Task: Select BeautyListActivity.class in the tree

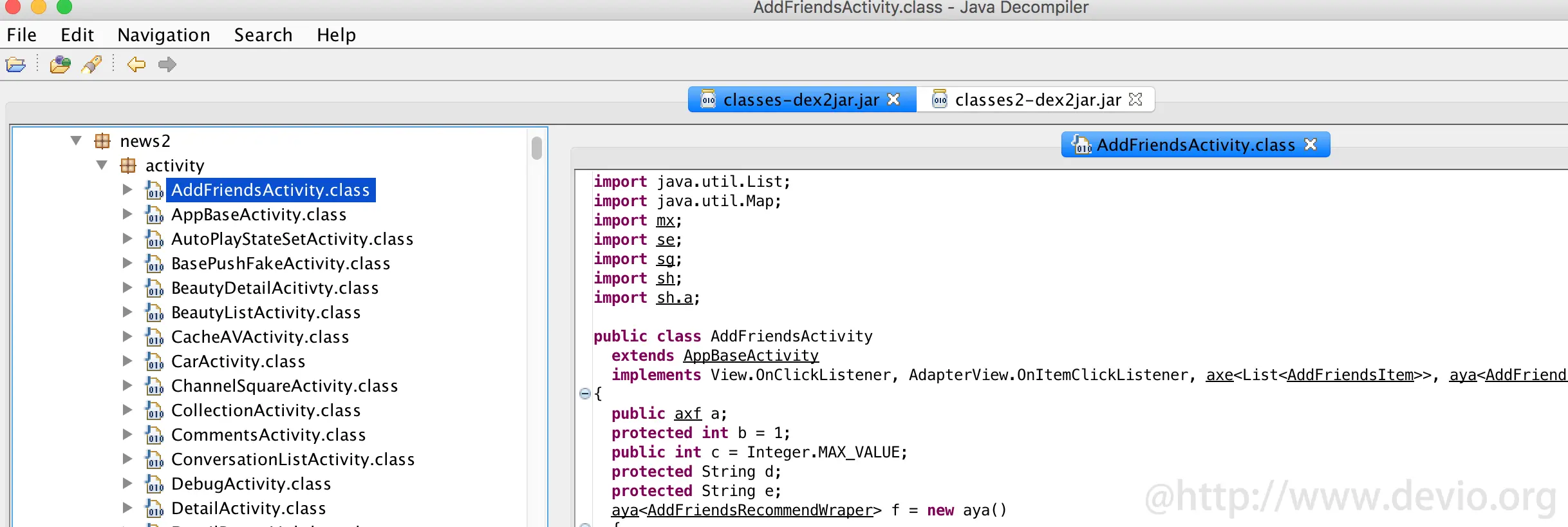Action: click(x=266, y=312)
